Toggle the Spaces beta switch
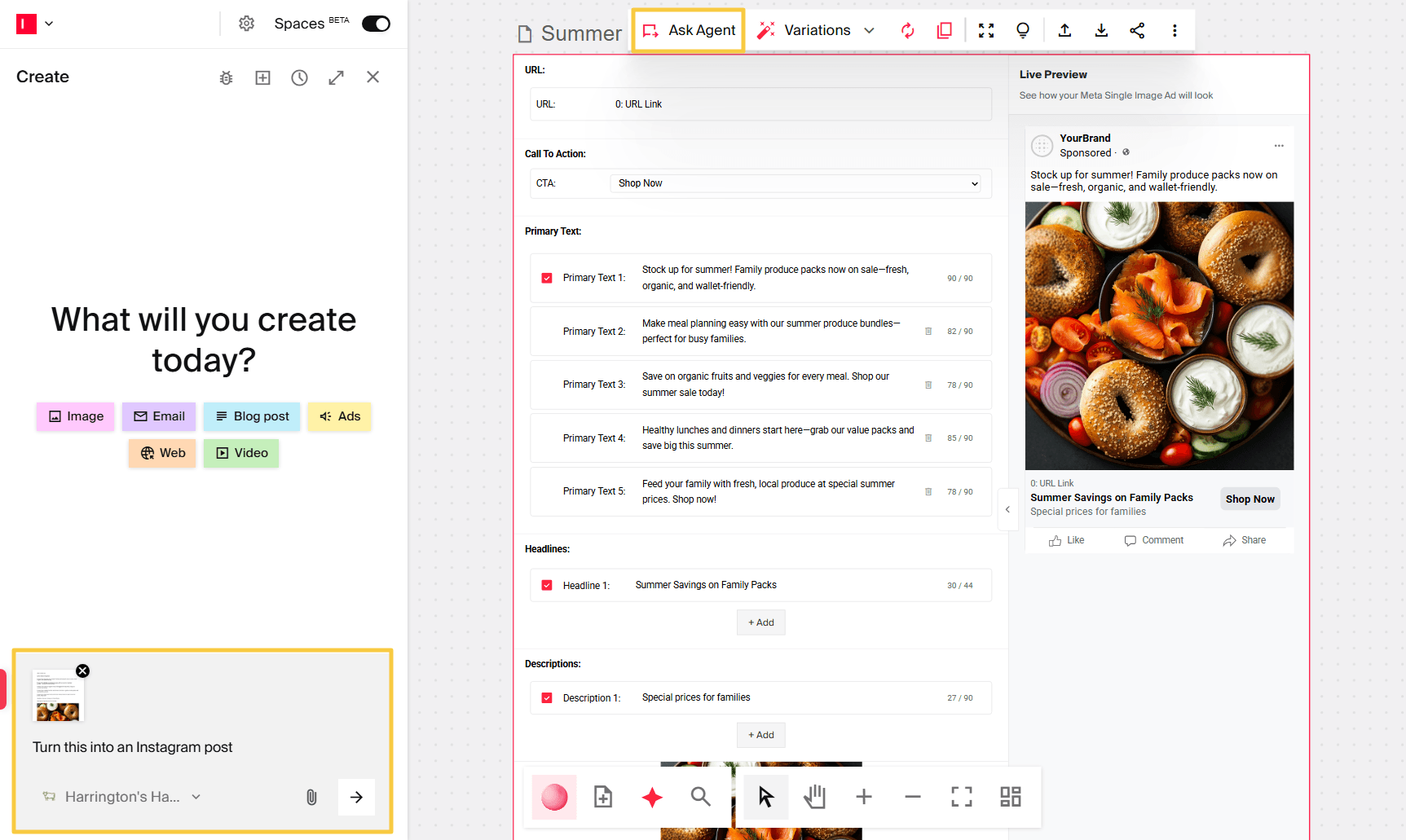 (376, 24)
